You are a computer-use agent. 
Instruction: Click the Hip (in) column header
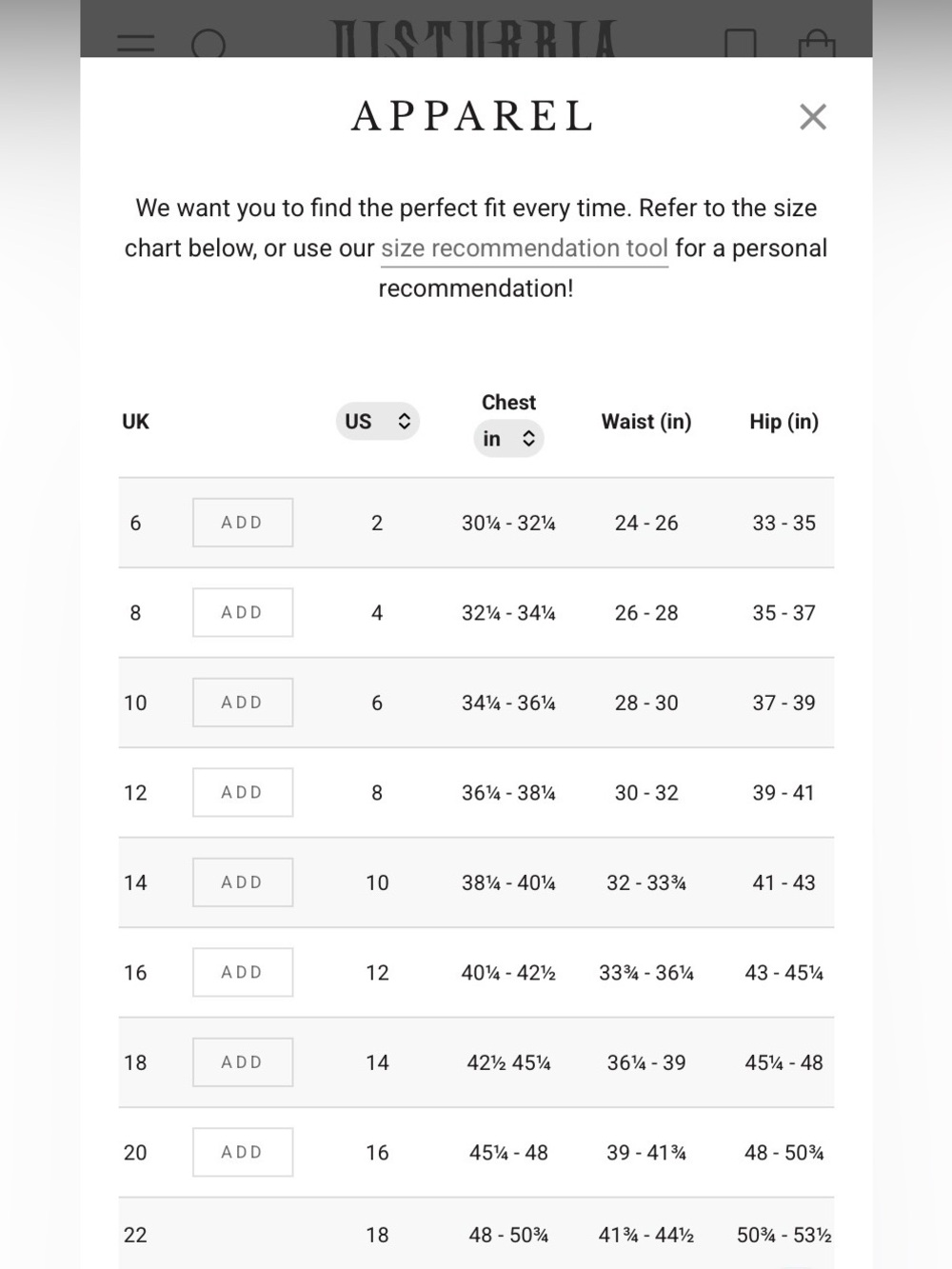click(x=783, y=422)
